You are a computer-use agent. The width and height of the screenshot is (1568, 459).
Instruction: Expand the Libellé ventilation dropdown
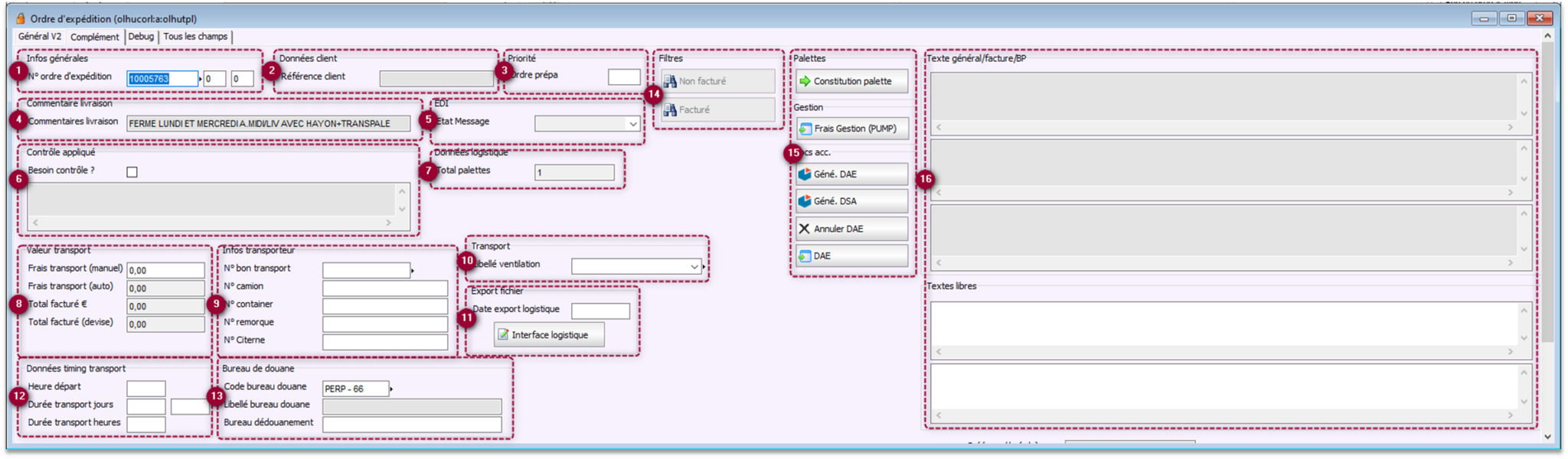tap(694, 267)
